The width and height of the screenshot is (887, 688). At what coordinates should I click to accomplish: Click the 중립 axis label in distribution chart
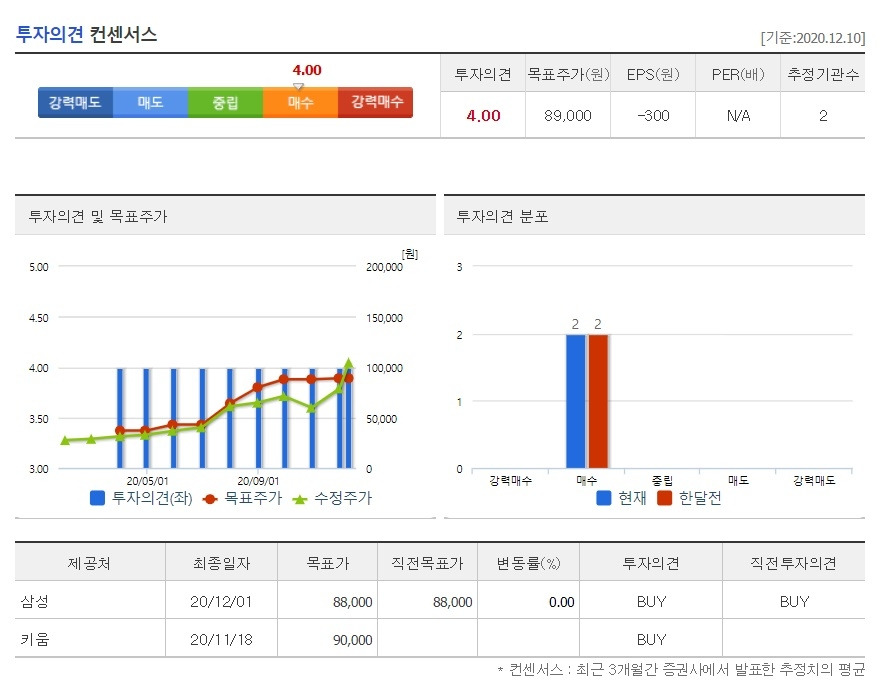tap(662, 480)
